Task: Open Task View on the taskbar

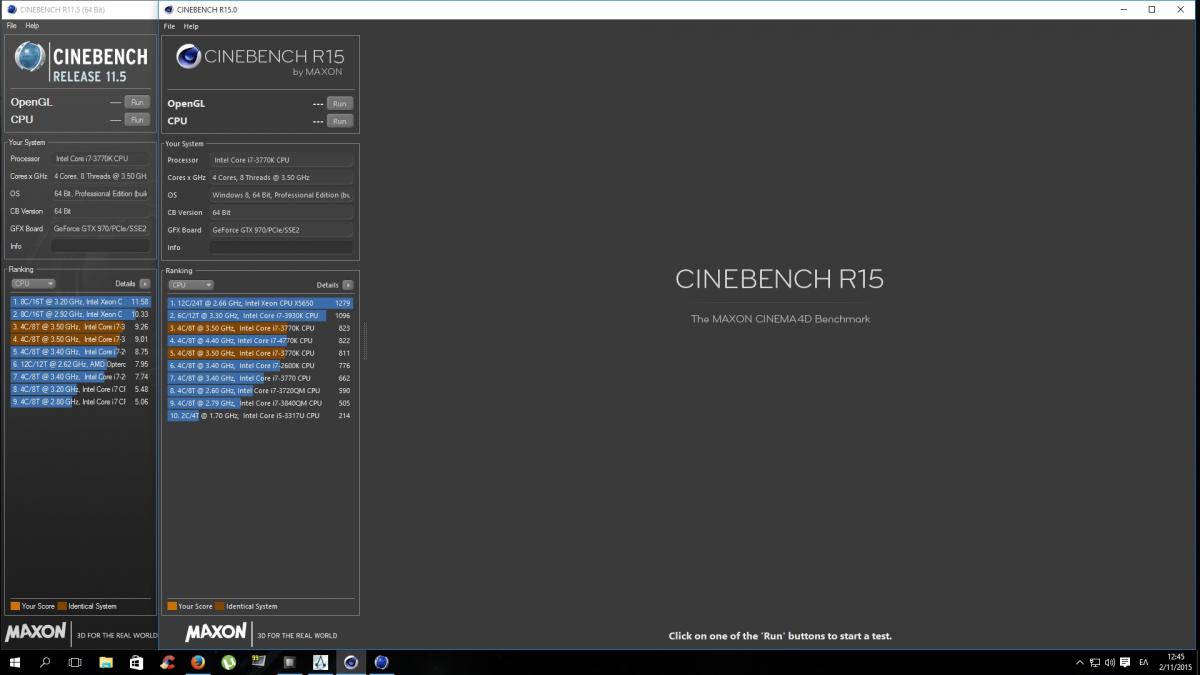Action: point(75,662)
